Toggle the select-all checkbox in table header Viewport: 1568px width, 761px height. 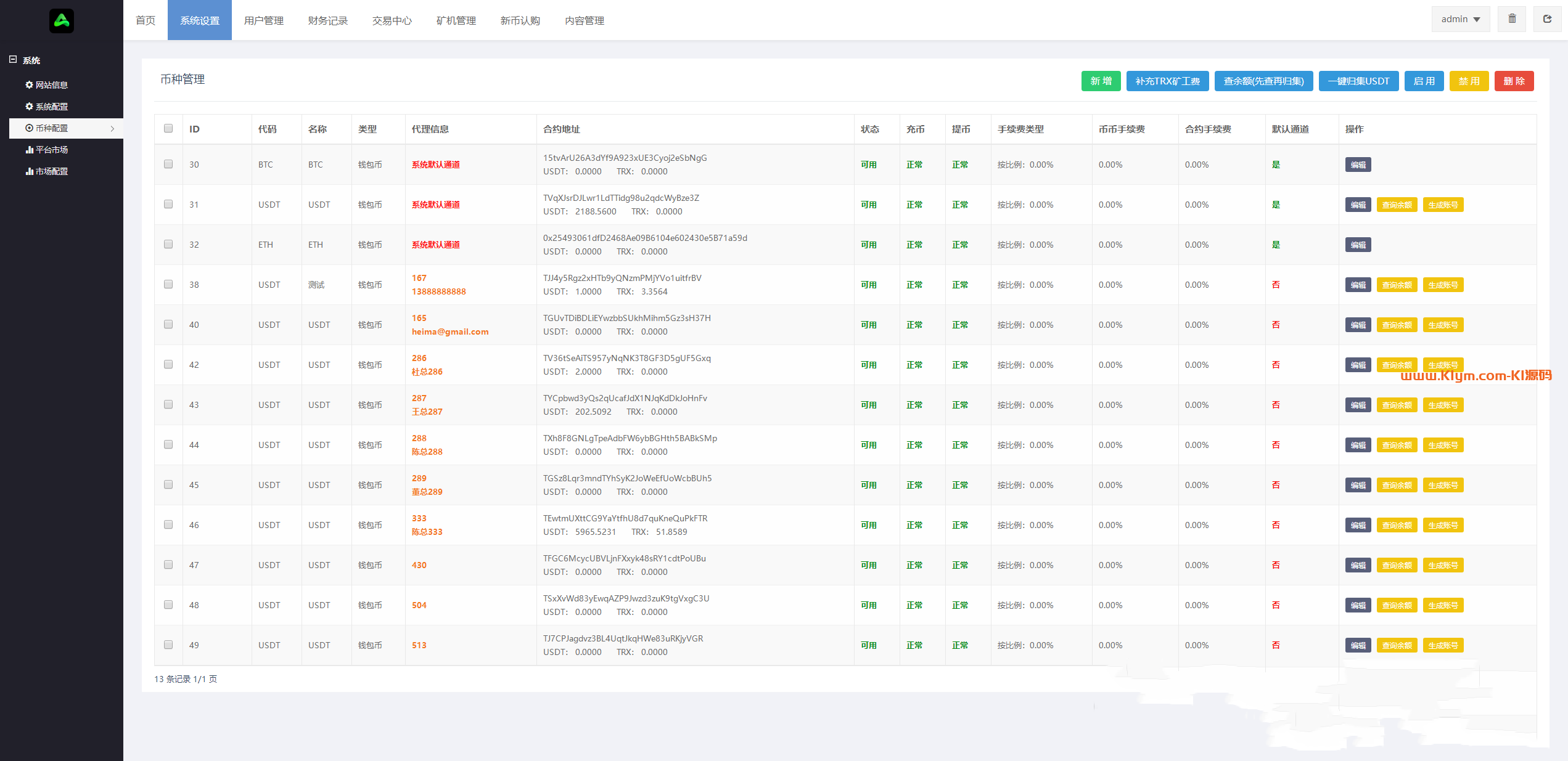(168, 129)
